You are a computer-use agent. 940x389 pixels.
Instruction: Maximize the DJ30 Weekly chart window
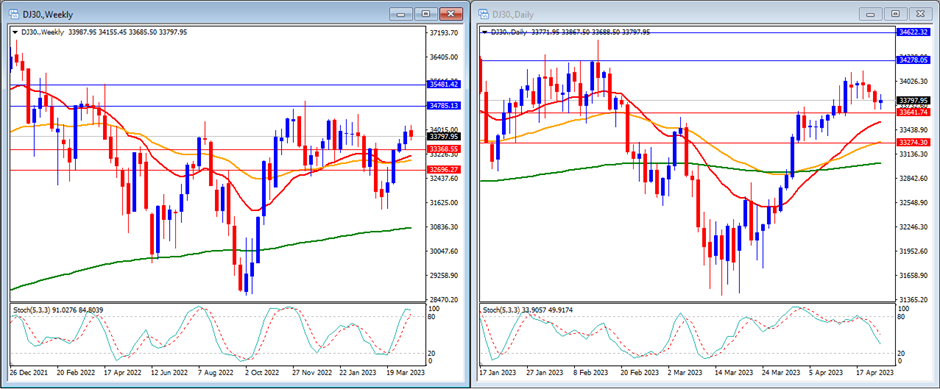425,13
